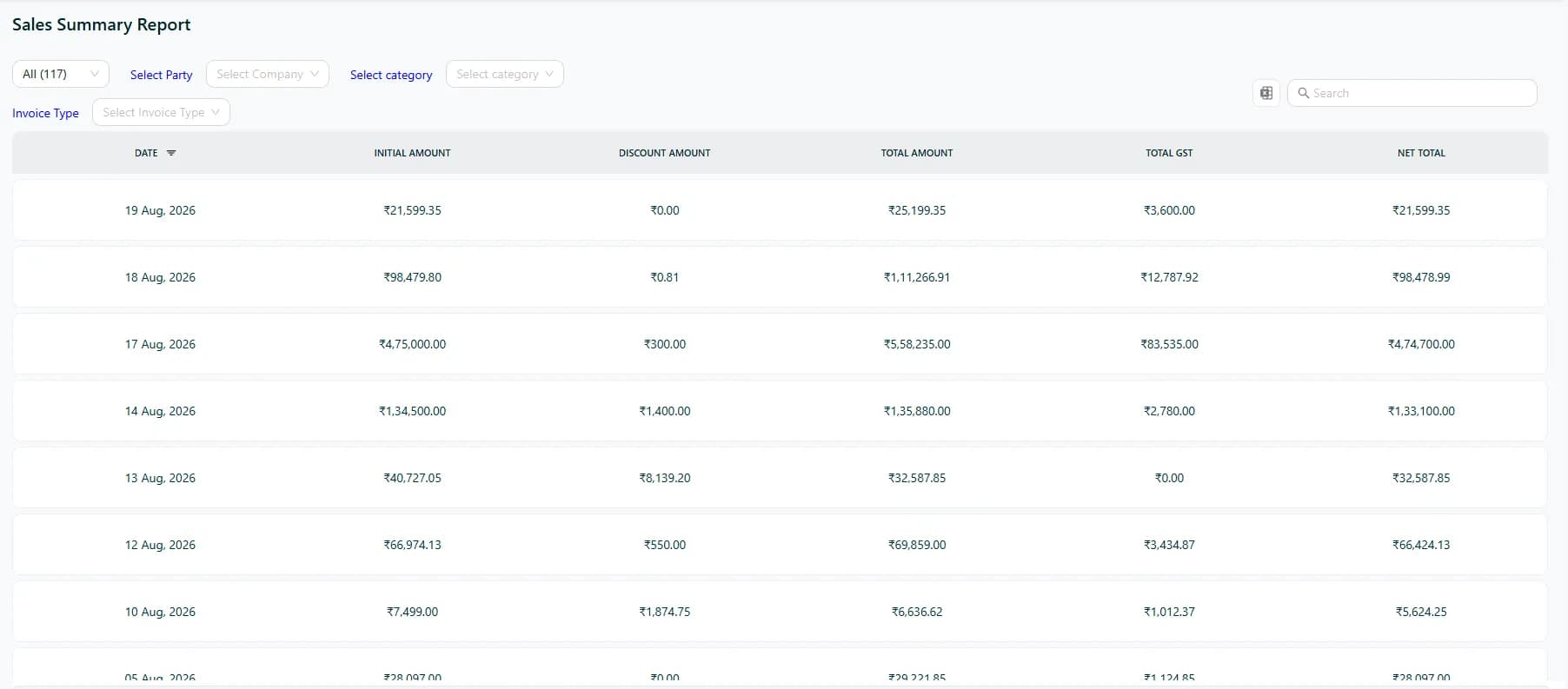Click total amount ₹5,58,235.00
This screenshot has height=689, width=1568.
coord(917,344)
